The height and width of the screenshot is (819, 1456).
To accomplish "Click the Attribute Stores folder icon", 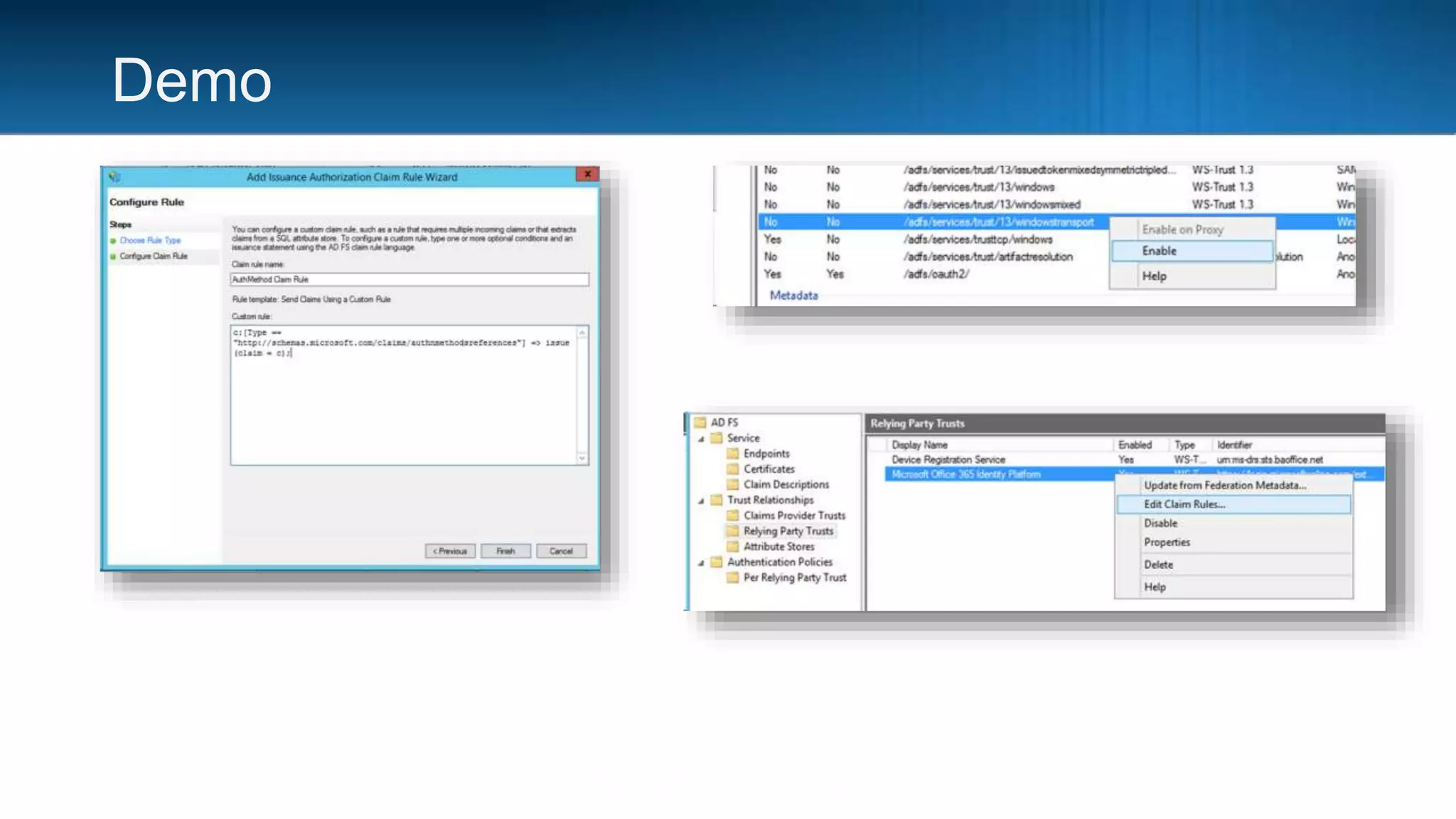I will [732, 547].
